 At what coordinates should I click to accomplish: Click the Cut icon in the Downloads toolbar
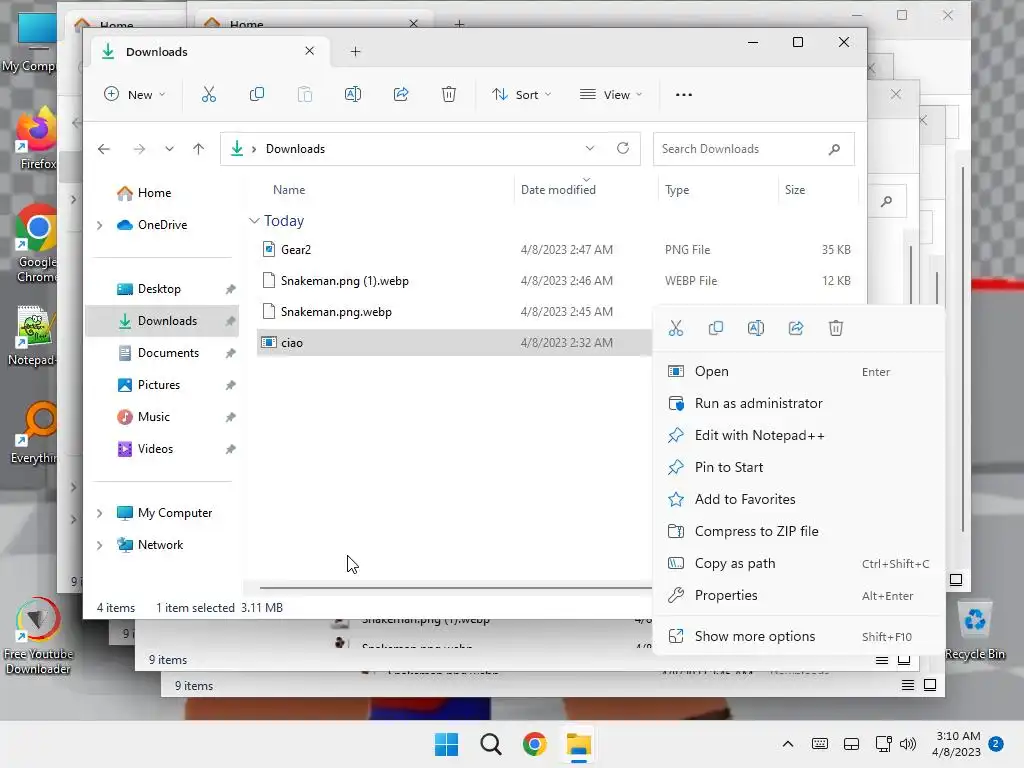208,95
